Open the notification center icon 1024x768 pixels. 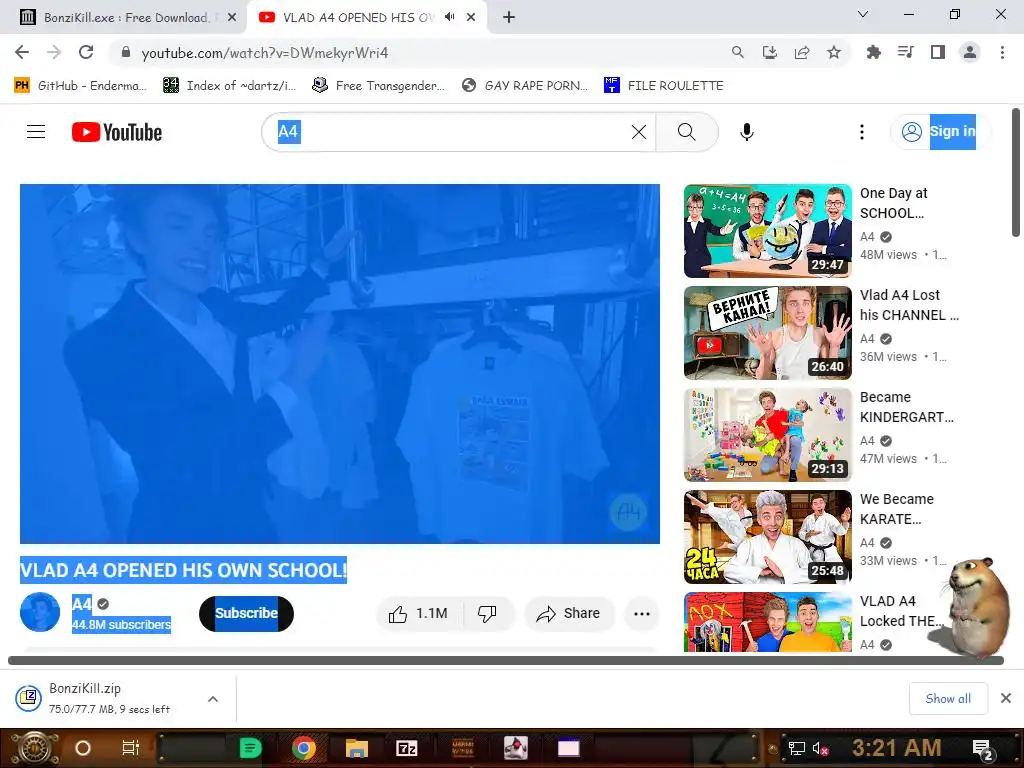click(x=983, y=749)
